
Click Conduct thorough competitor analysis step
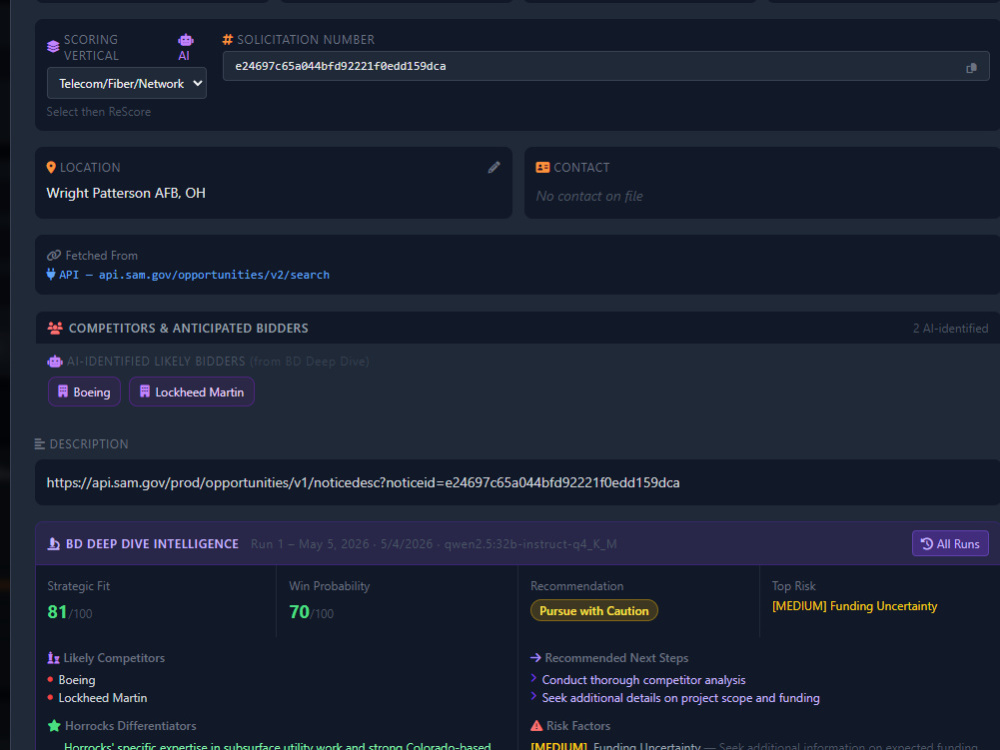pyautogui.click(x=643, y=680)
